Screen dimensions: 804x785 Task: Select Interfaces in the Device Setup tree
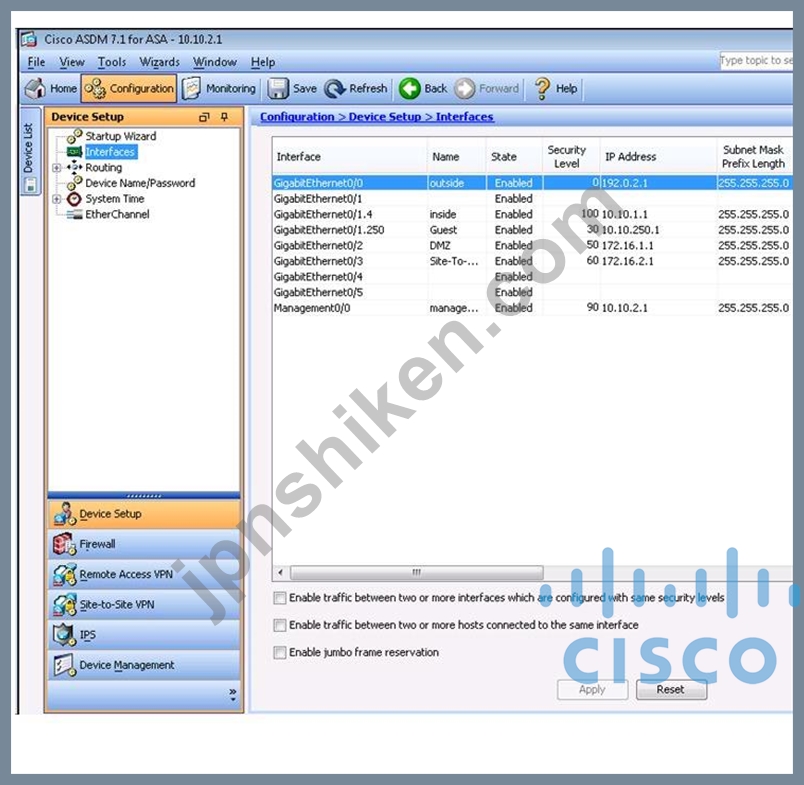110,152
